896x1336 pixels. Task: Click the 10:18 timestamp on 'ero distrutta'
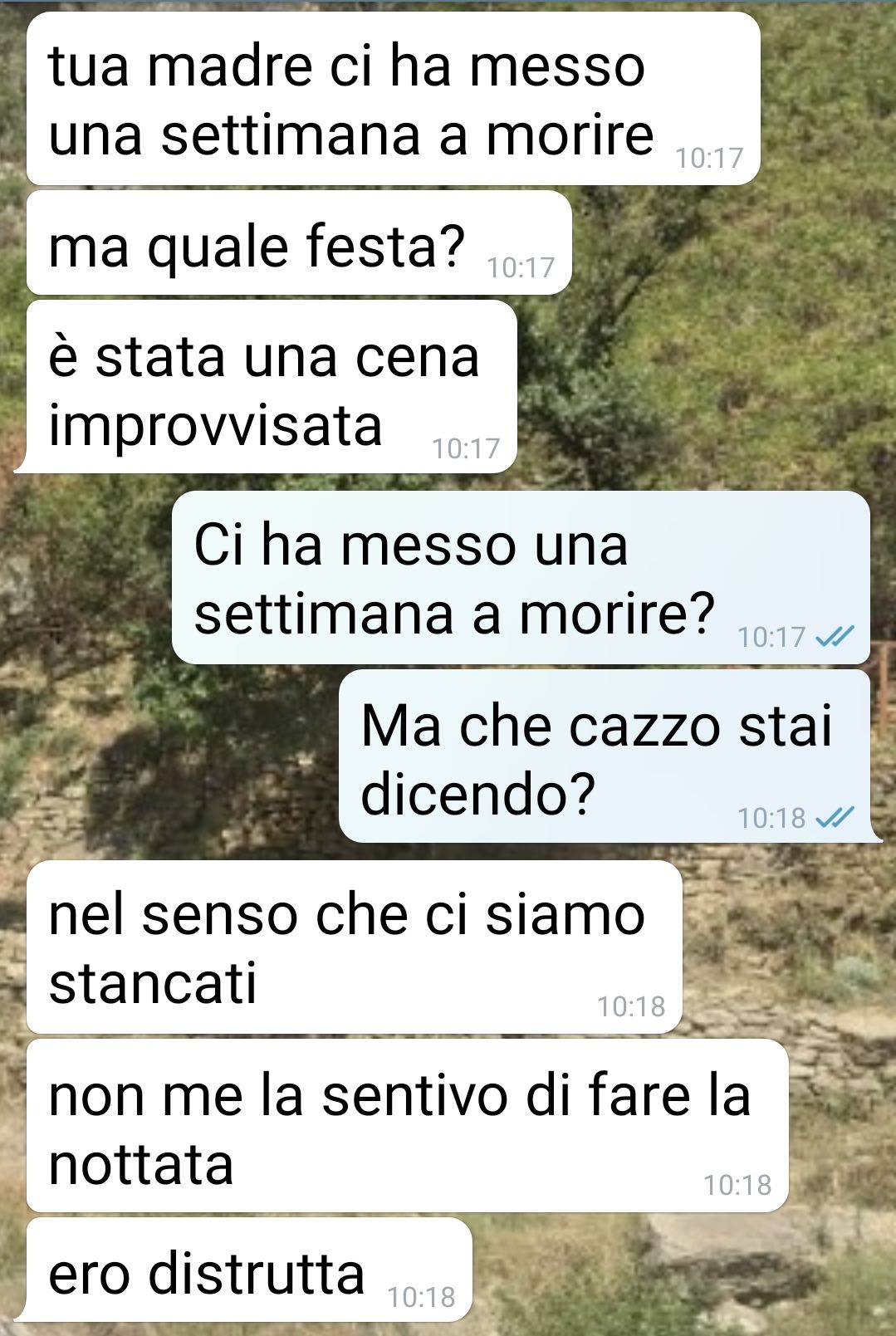422,1297
